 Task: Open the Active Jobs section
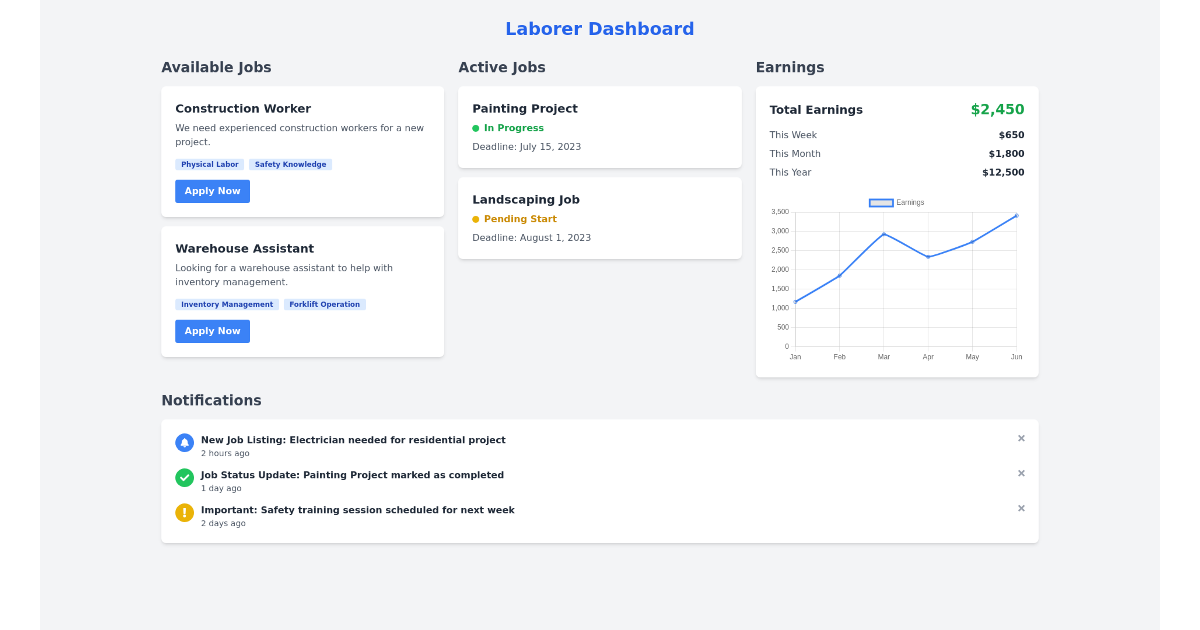coord(502,67)
